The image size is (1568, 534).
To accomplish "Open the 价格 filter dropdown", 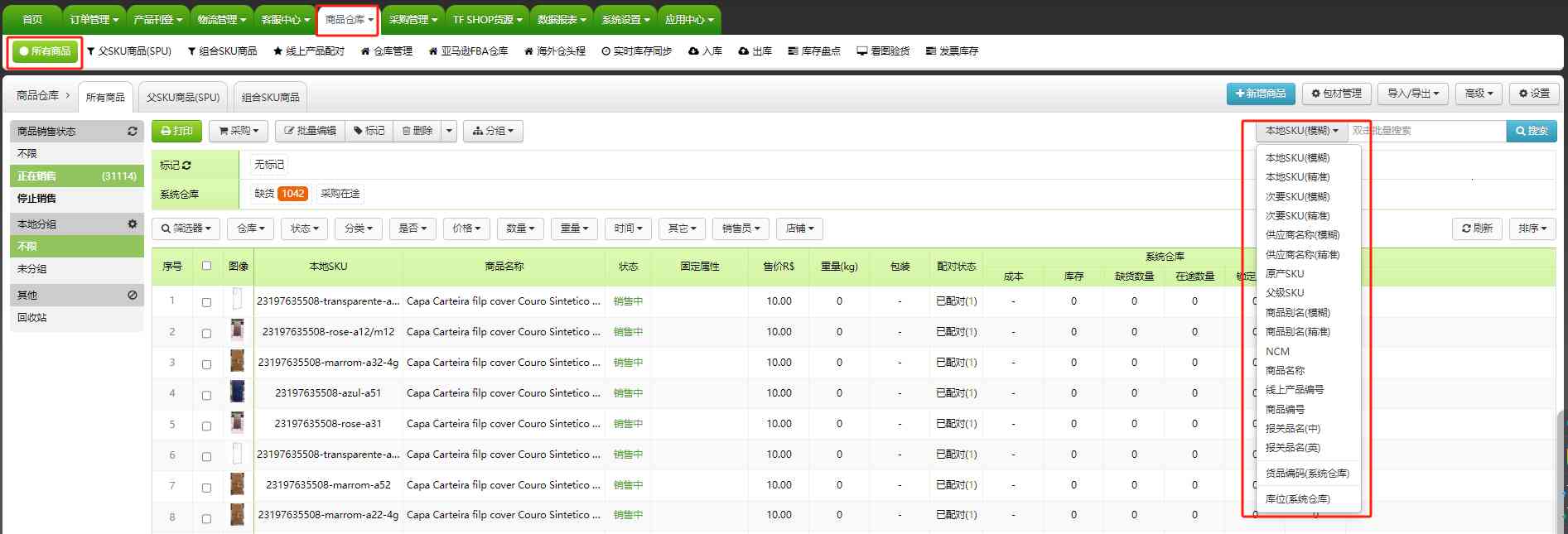I will (466, 229).
